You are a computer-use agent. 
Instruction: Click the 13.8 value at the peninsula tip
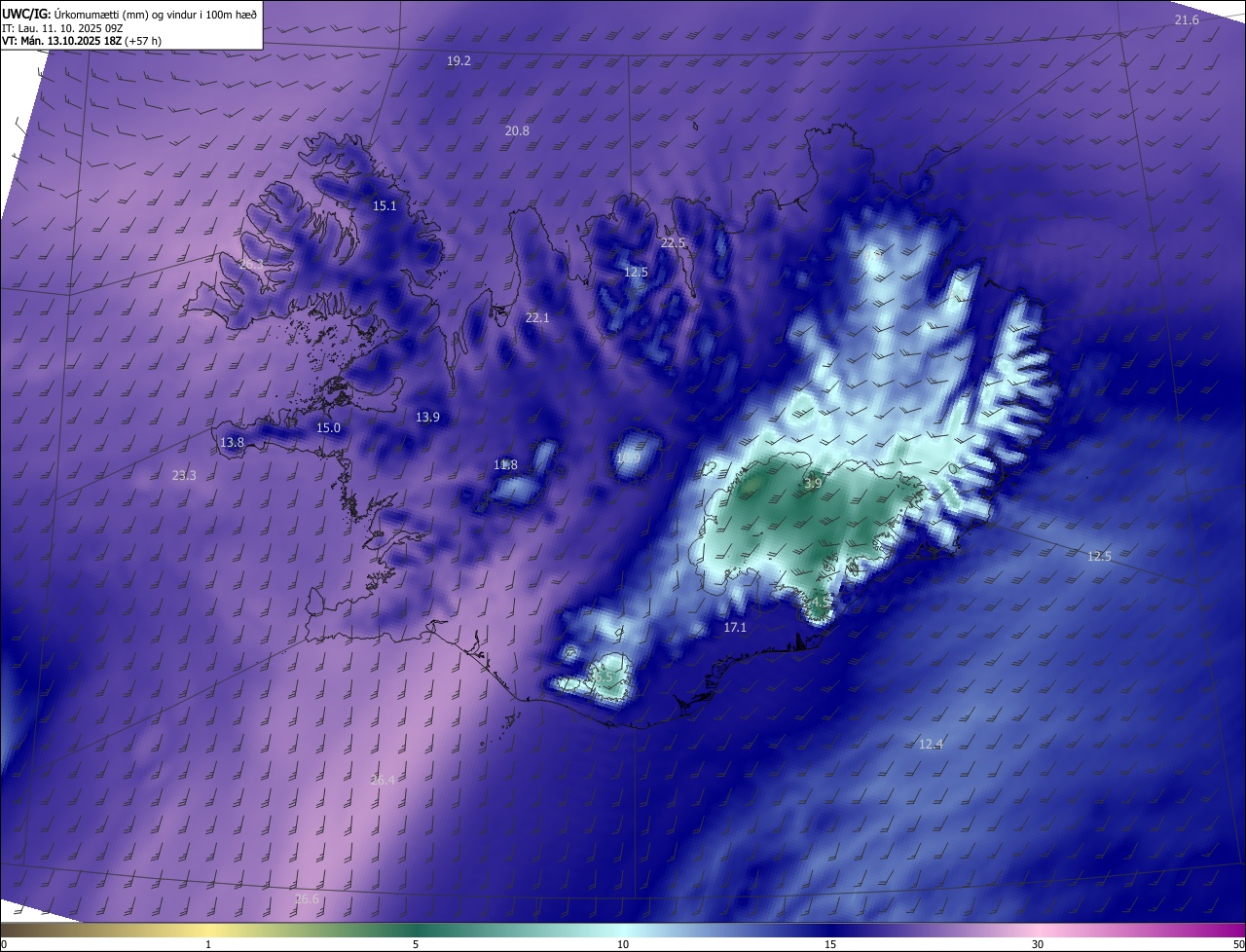(x=232, y=443)
